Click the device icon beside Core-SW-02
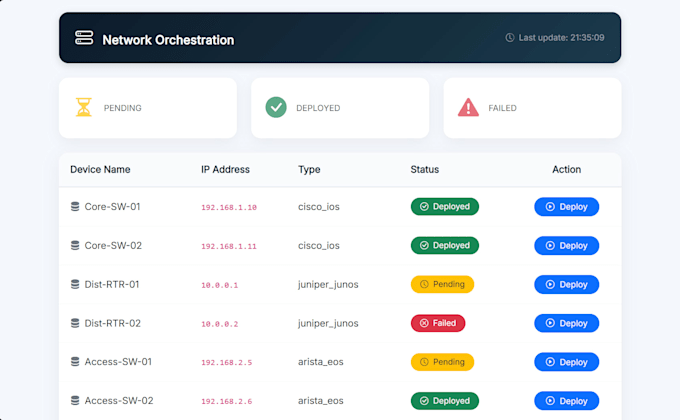 (75, 246)
